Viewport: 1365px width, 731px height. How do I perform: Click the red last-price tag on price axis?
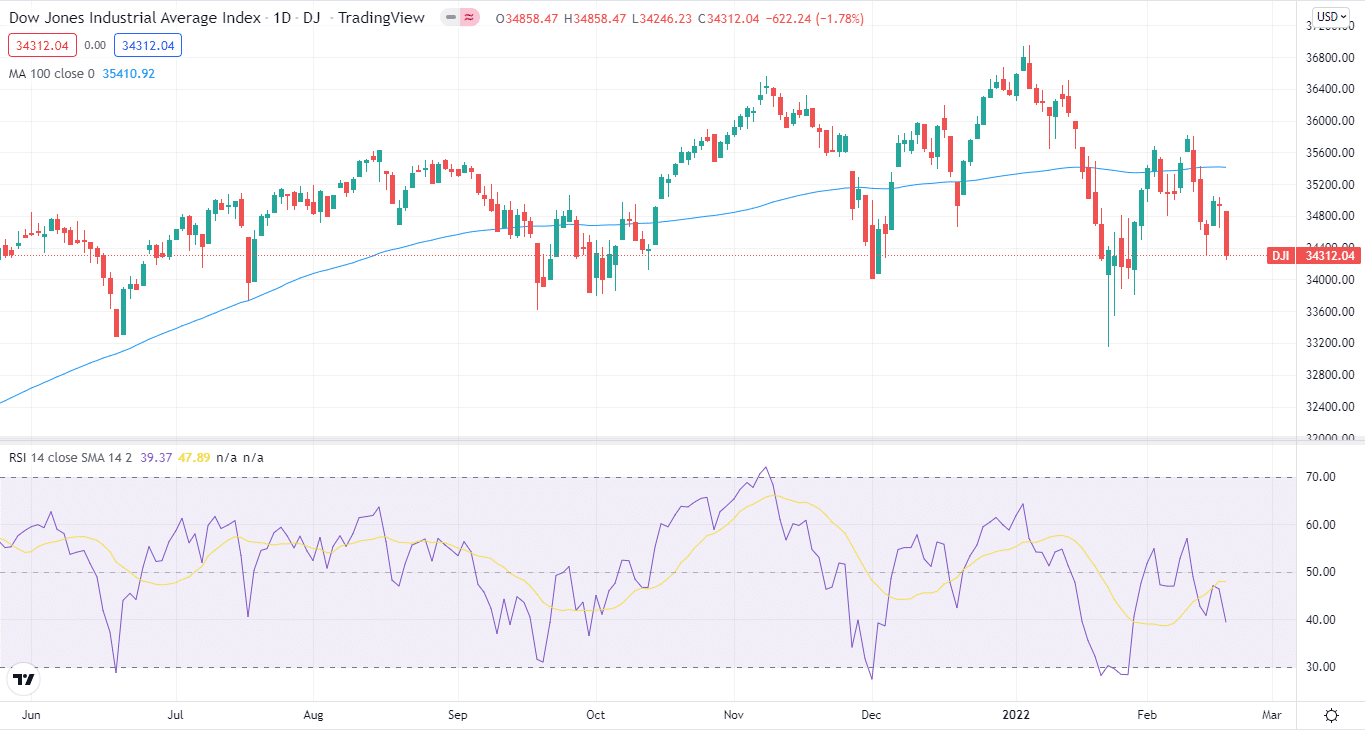[1329, 256]
